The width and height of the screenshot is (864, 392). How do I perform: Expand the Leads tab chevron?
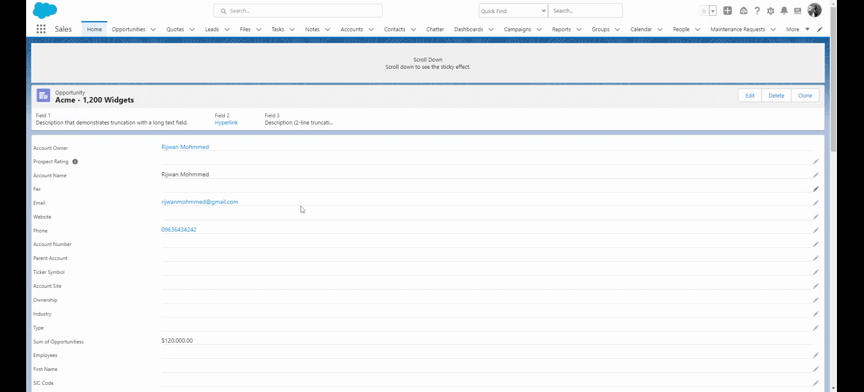(x=226, y=29)
